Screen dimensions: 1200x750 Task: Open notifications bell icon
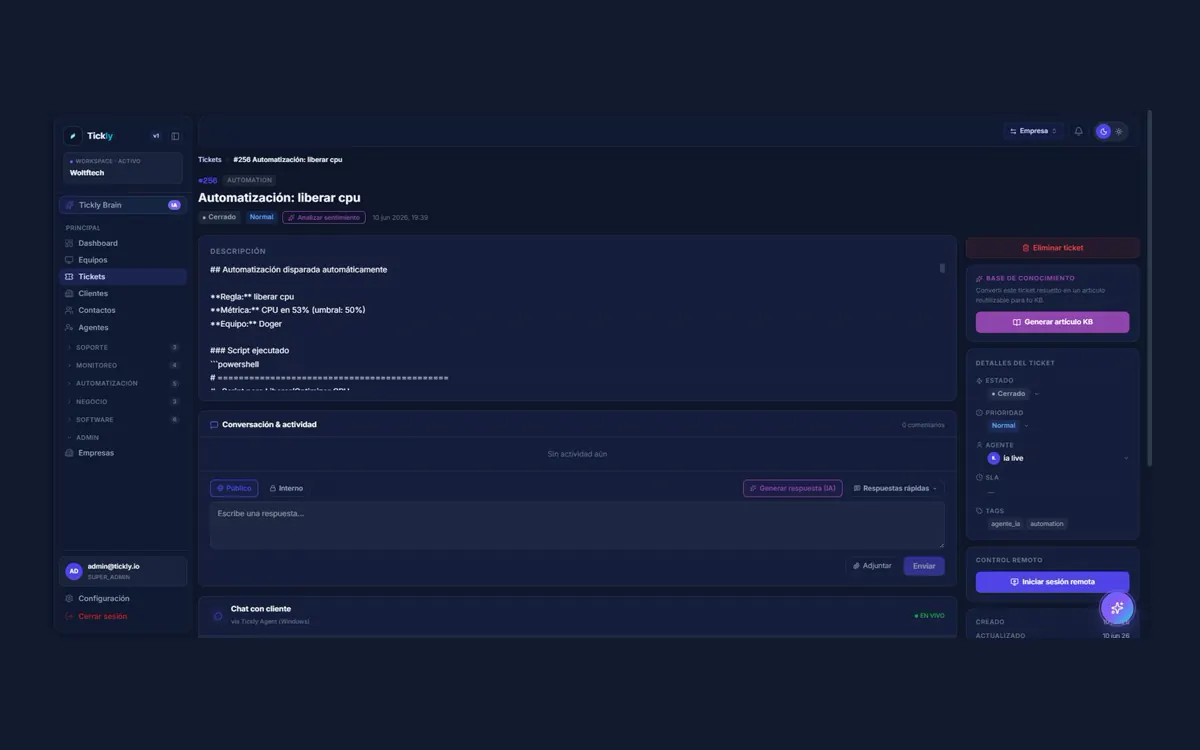[x=1078, y=131]
